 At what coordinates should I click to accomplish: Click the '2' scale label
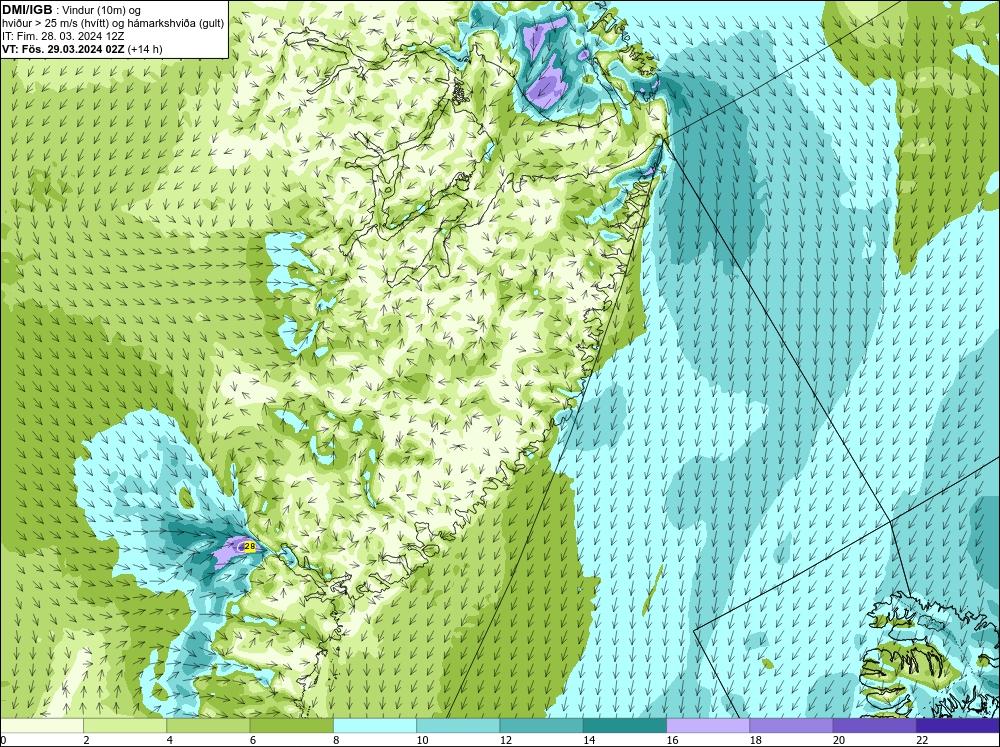[86, 740]
